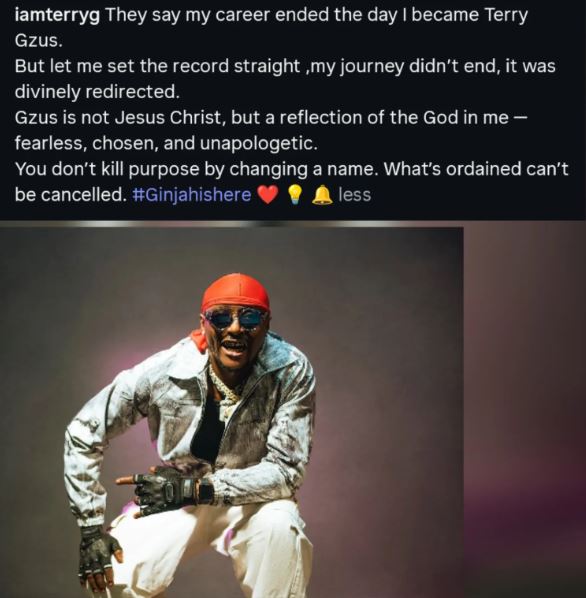Screen dimensions: 586x598
Task: Click the light bulb emoji
Action: 294,195
